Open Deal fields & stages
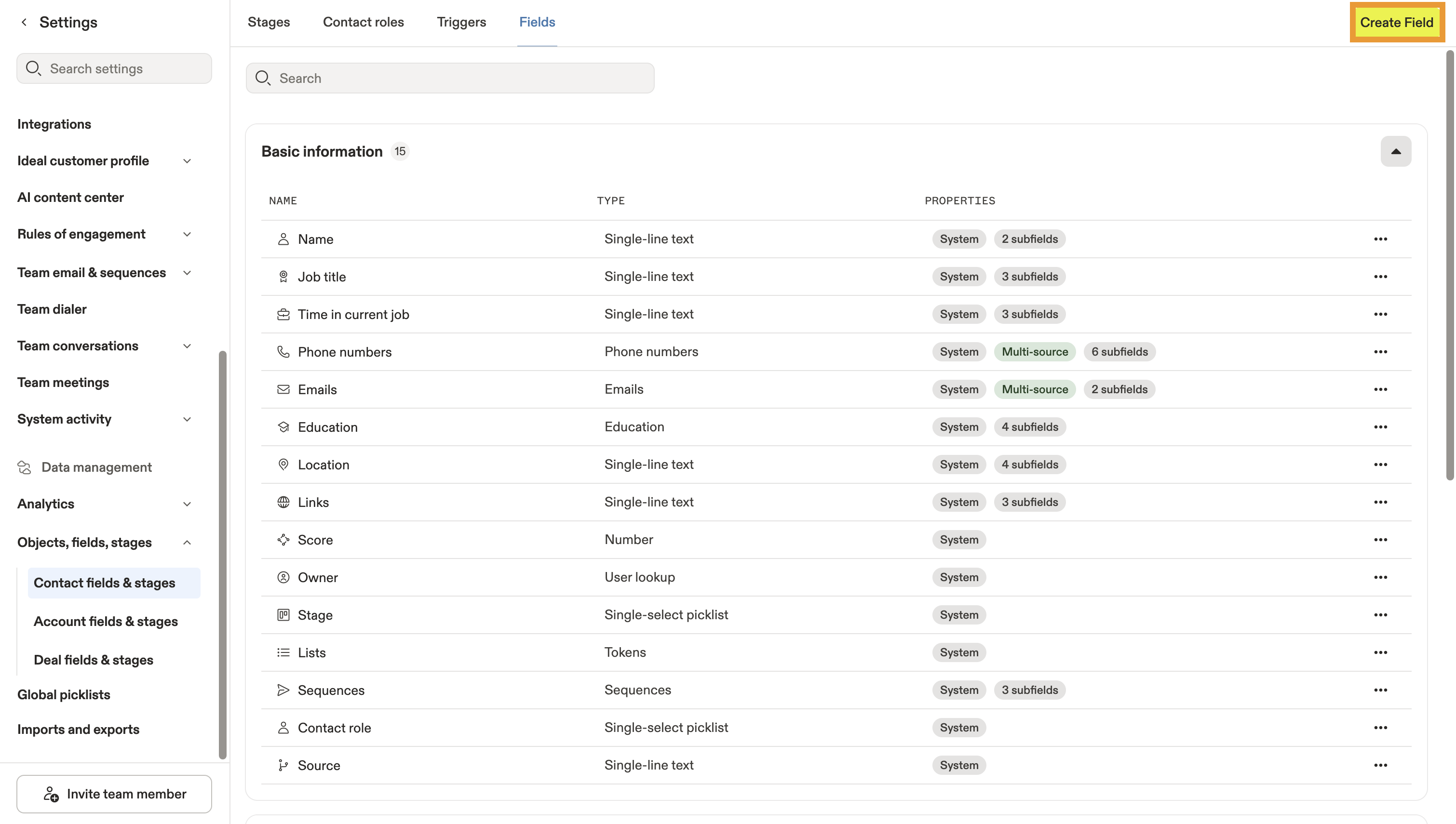The image size is (1456, 824). point(94,659)
